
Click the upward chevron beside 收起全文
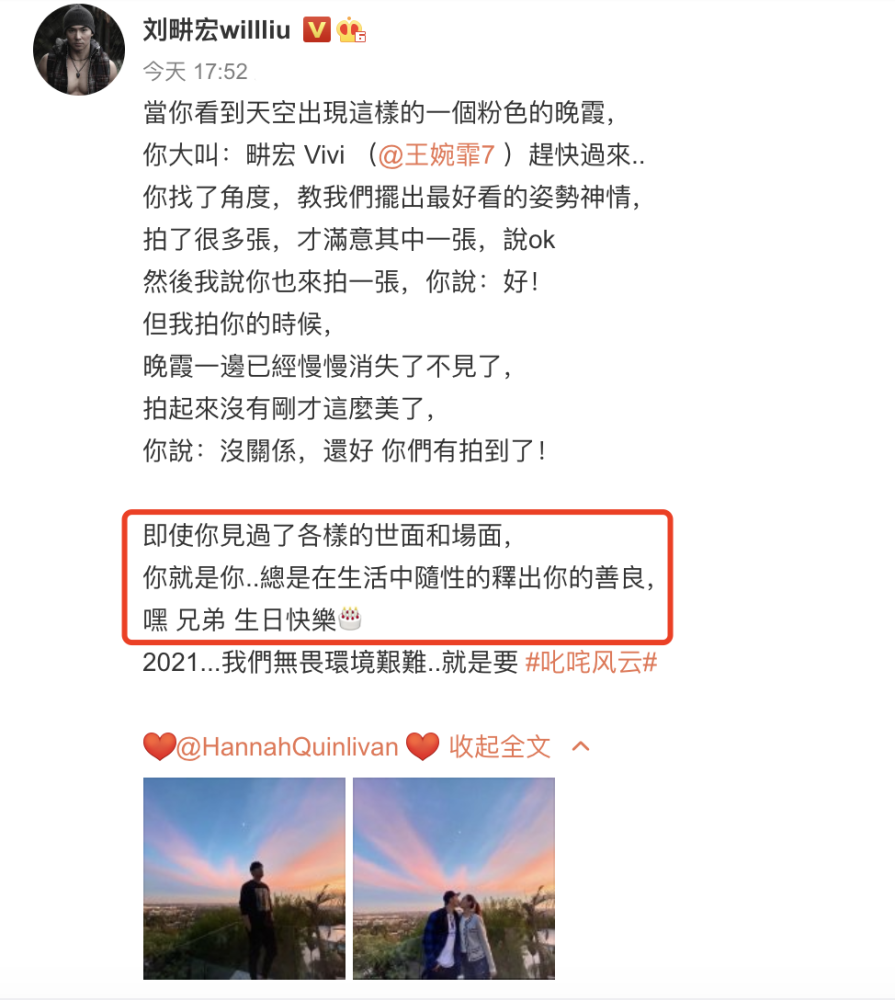(x=581, y=747)
